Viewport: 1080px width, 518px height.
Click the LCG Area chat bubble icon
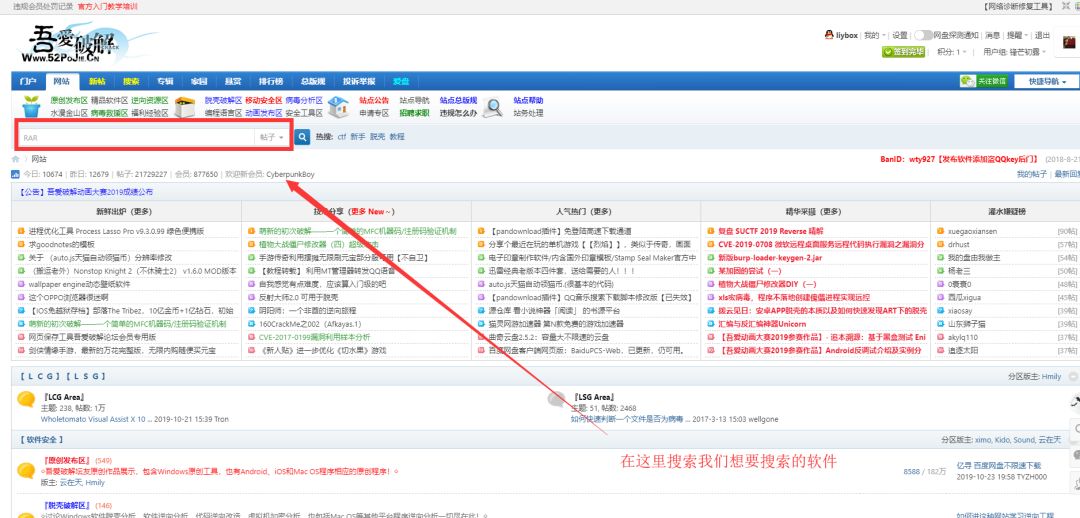[x=26, y=400]
